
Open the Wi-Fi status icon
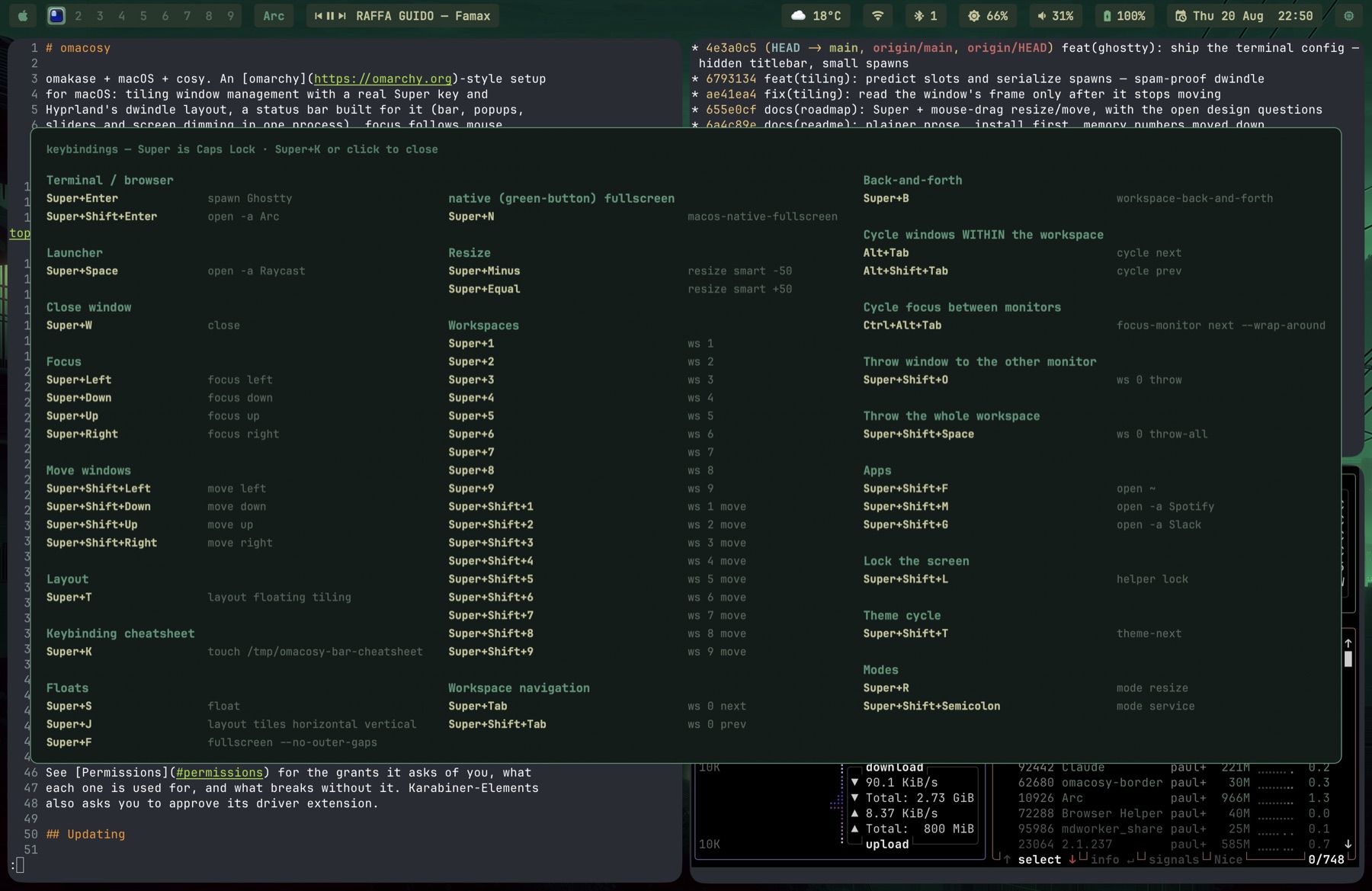877,15
